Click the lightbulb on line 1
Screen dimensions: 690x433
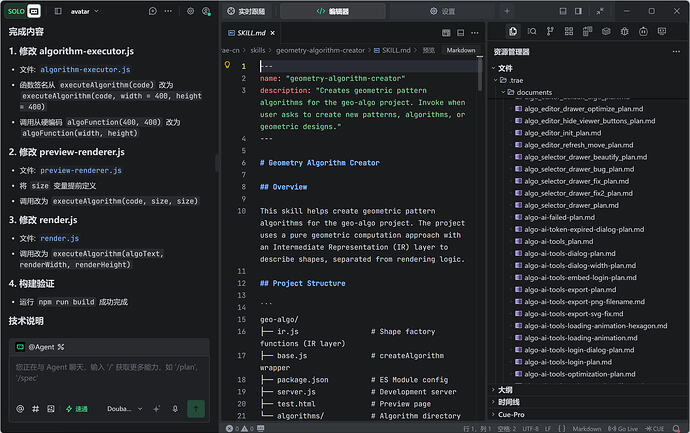tap(228, 65)
